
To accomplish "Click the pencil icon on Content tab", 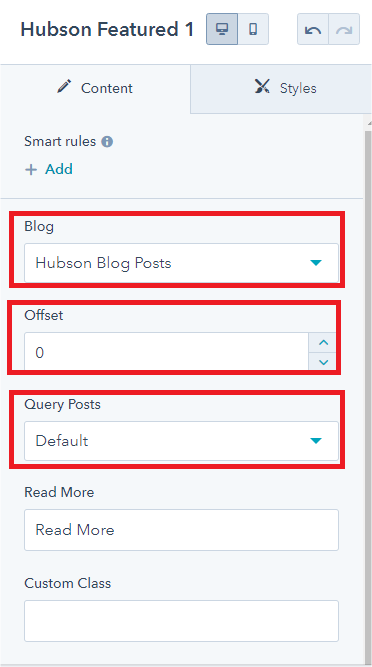I will coord(65,87).
